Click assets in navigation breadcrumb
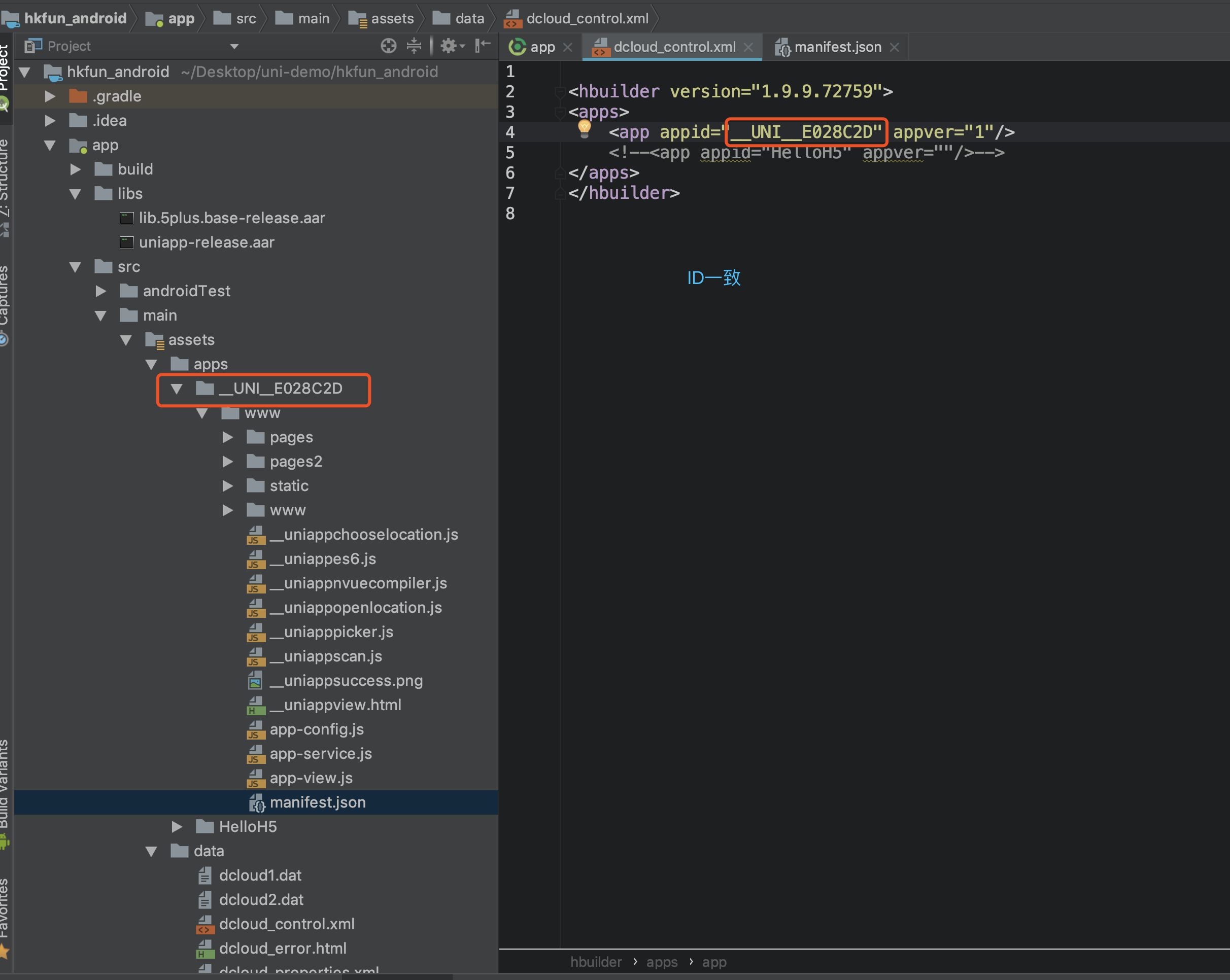Viewport: 1230px width, 980px height. [381, 18]
